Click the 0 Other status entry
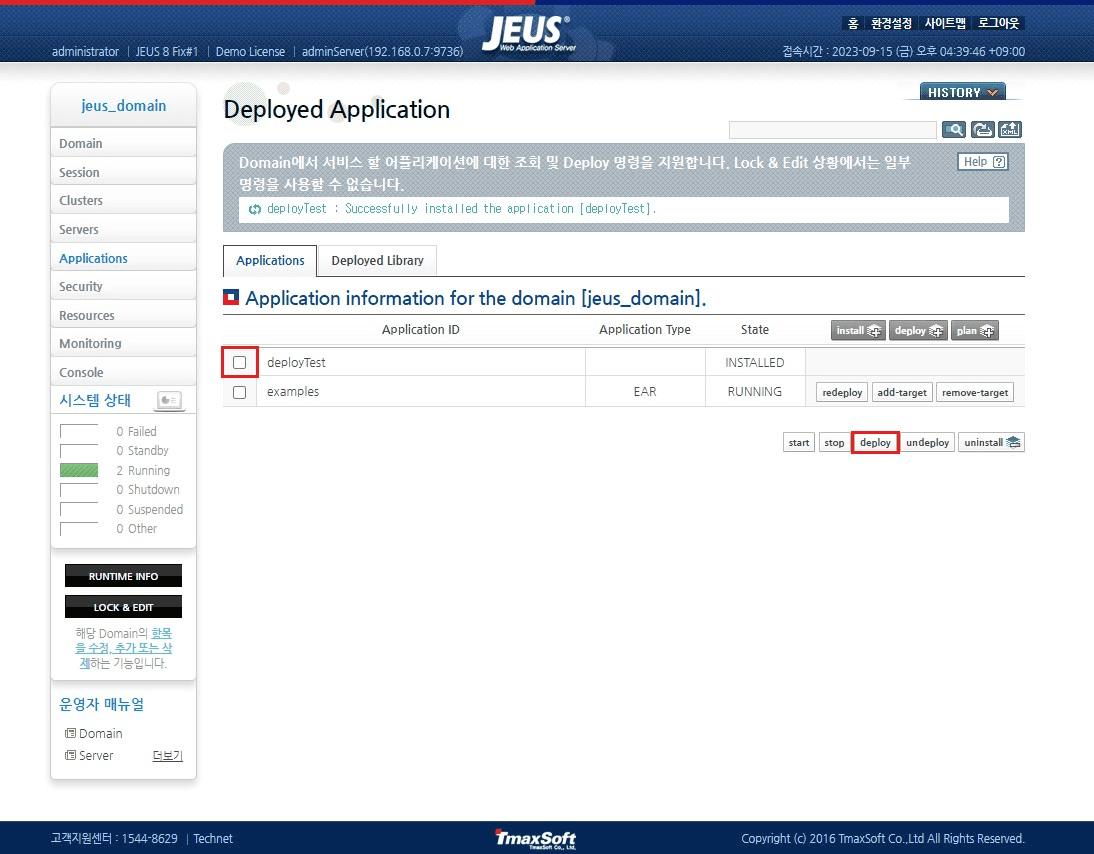This screenshot has width=1094, height=854. point(137,529)
